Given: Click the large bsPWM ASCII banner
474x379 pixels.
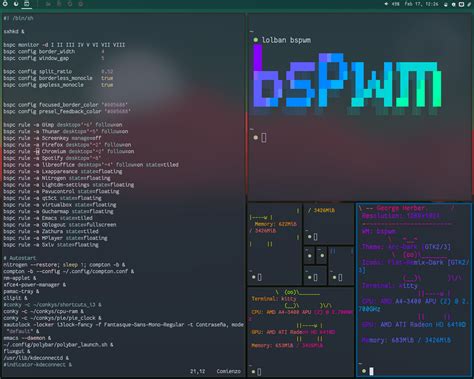Looking at the screenshot, I should point(347,80).
